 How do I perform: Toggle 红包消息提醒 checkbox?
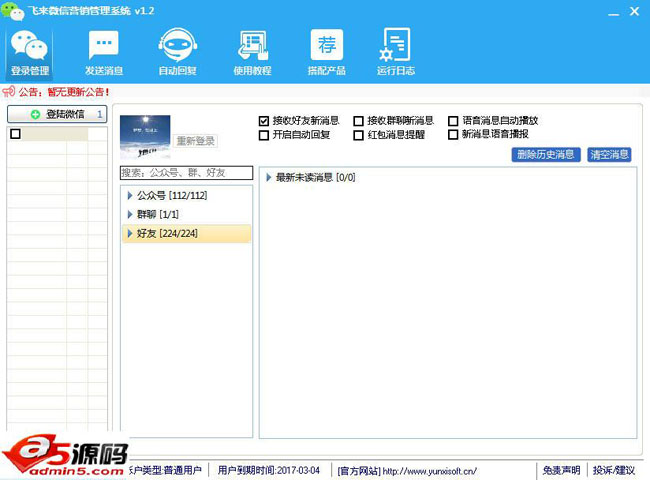358,135
